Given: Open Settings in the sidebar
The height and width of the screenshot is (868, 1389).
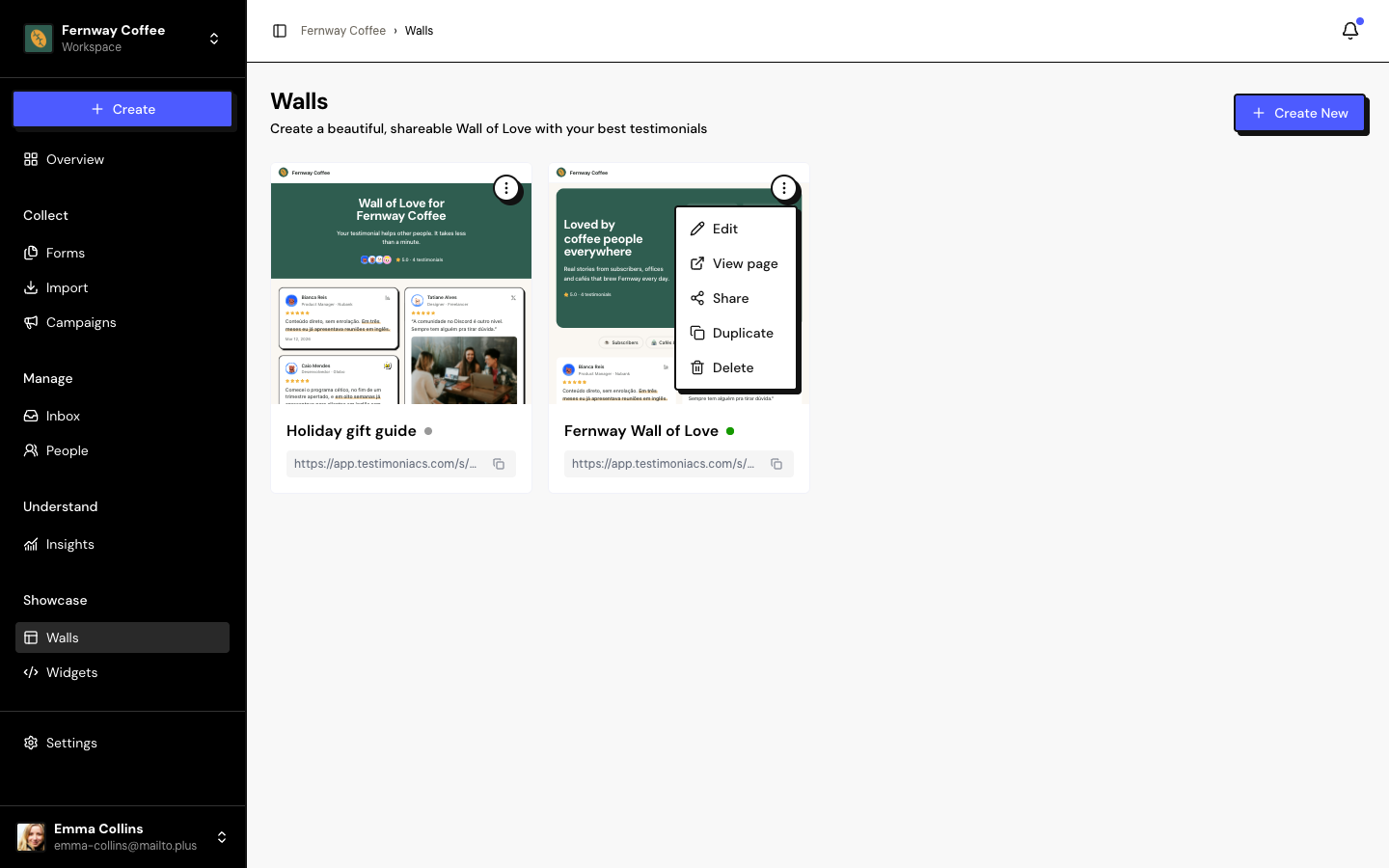Looking at the screenshot, I should (x=123, y=743).
